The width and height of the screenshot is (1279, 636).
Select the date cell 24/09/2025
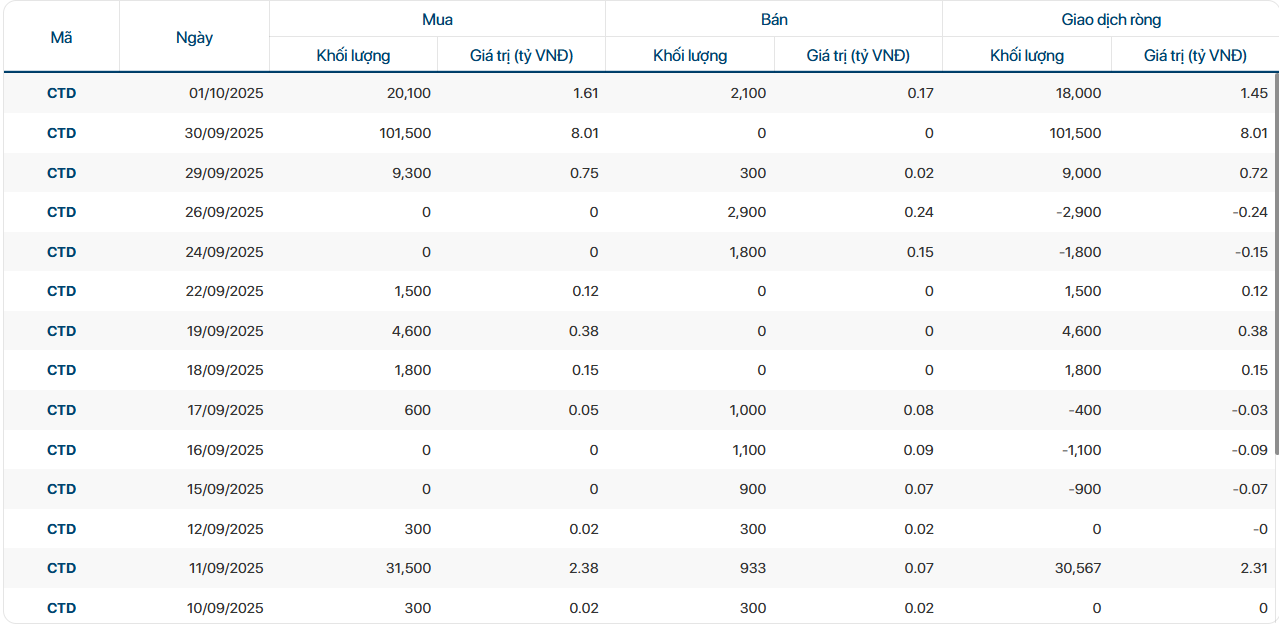click(x=226, y=252)
